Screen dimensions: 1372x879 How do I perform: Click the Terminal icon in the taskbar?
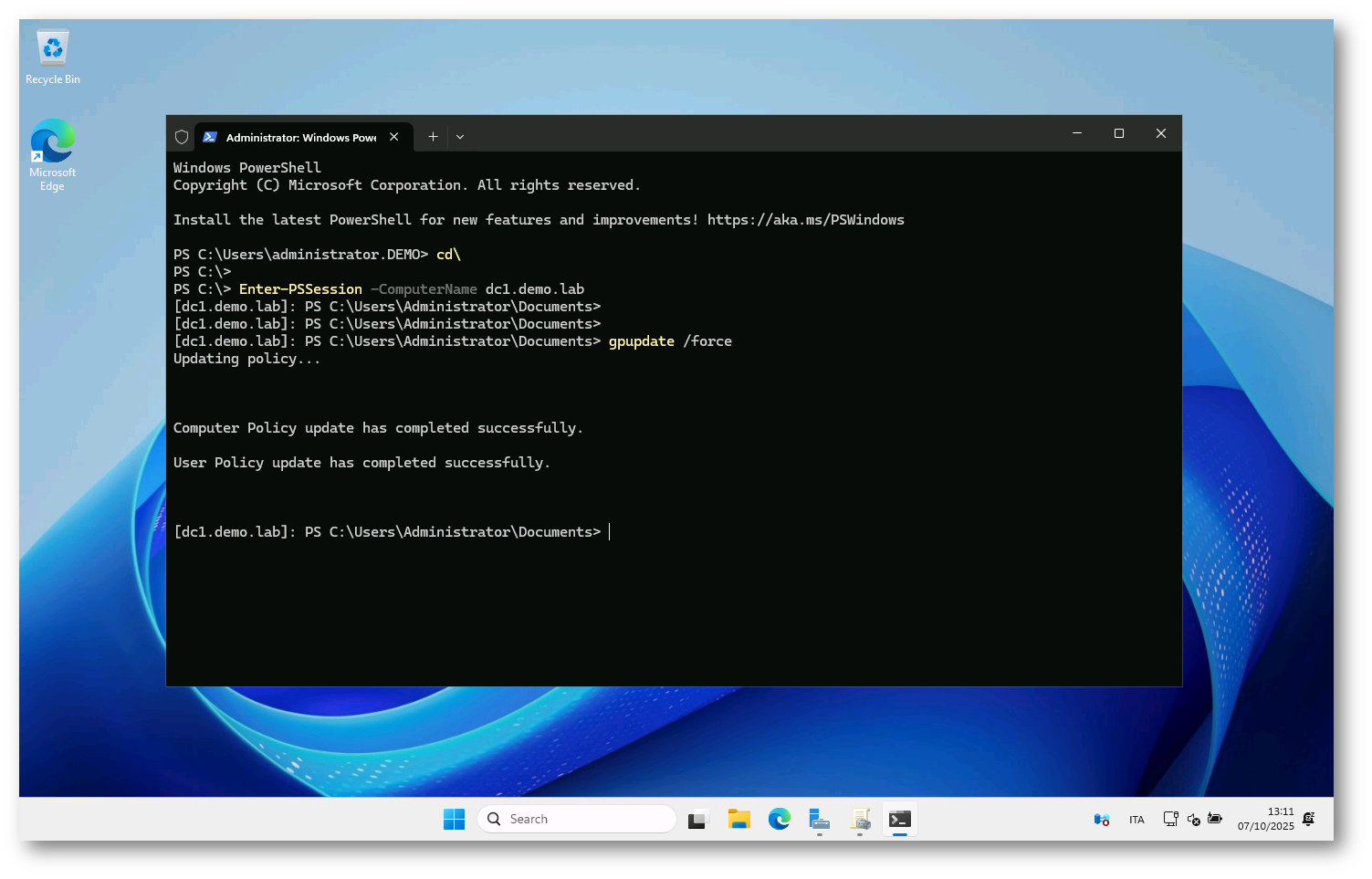click(900, 820)
